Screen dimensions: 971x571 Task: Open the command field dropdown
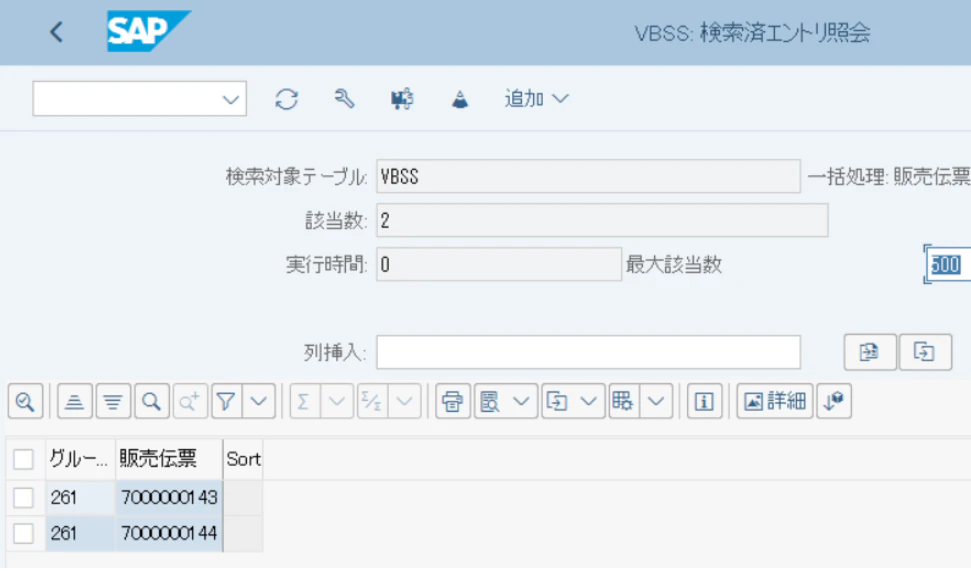click(x=230, y=99)
